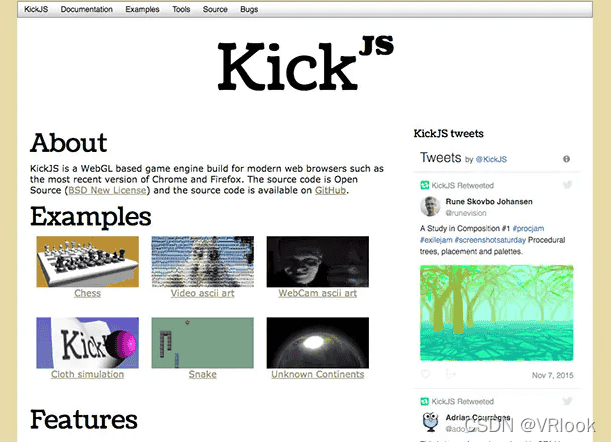The width and height of the screenshot is (611, 442).
Task: Follow the BSD New License link
Action: (x=107, y=190)
